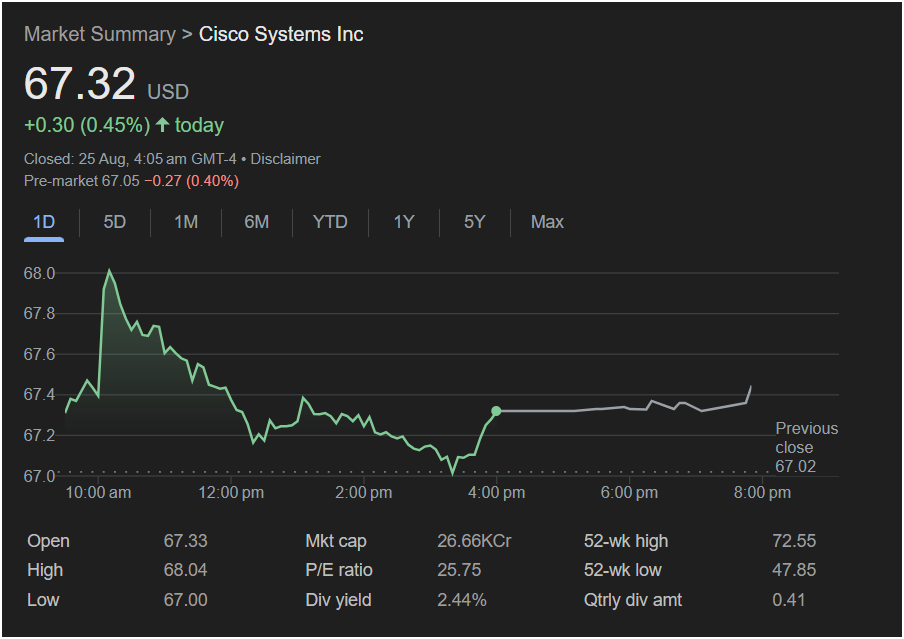The height and width of the screenshot is (639, 904).
Task: Switch to the 1Y time range
Action: 403,222
